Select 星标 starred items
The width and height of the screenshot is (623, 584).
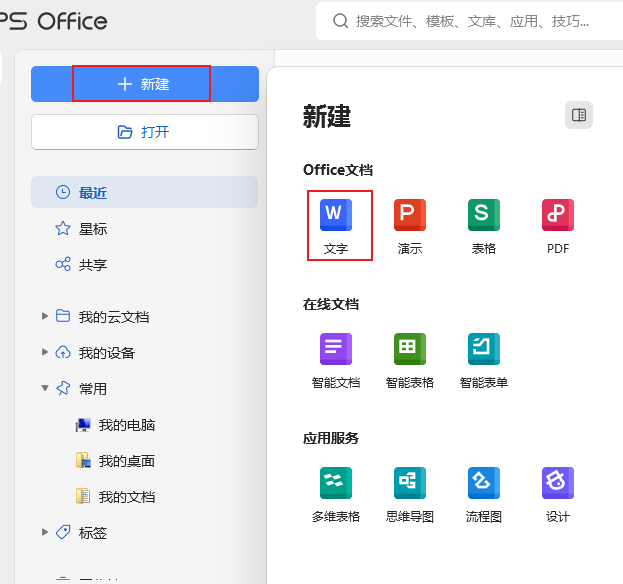145,229
